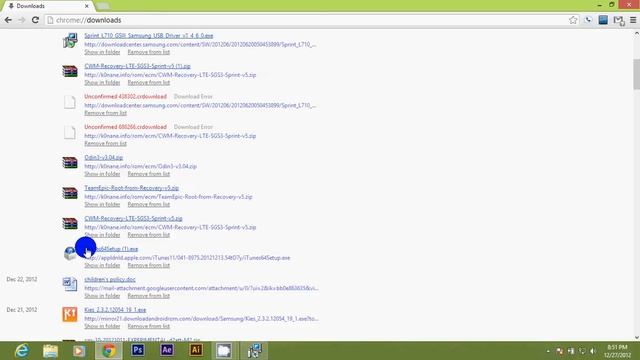The height and width of the screenshot is (360, 640).
Task: Click the orange Kies installer icon
Action: tap(70, 314)
